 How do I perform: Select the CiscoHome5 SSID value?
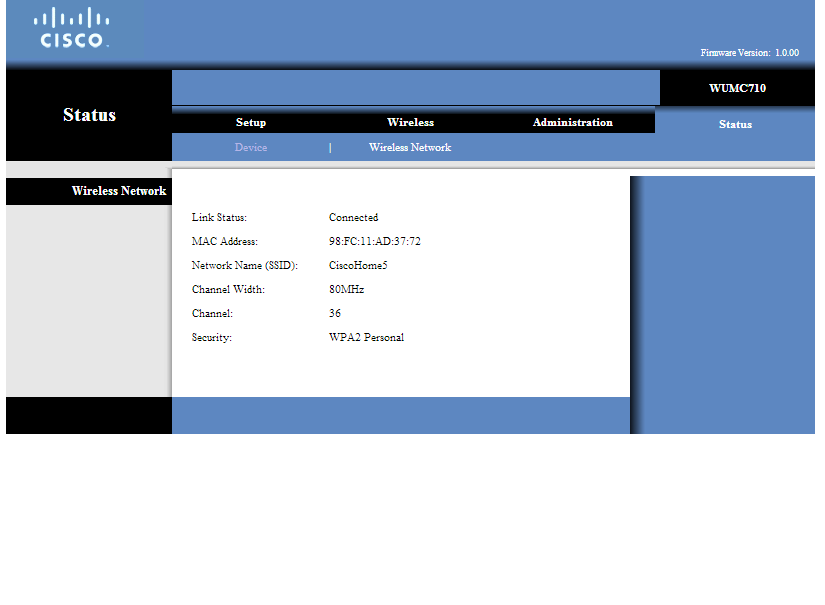[358, 266]
